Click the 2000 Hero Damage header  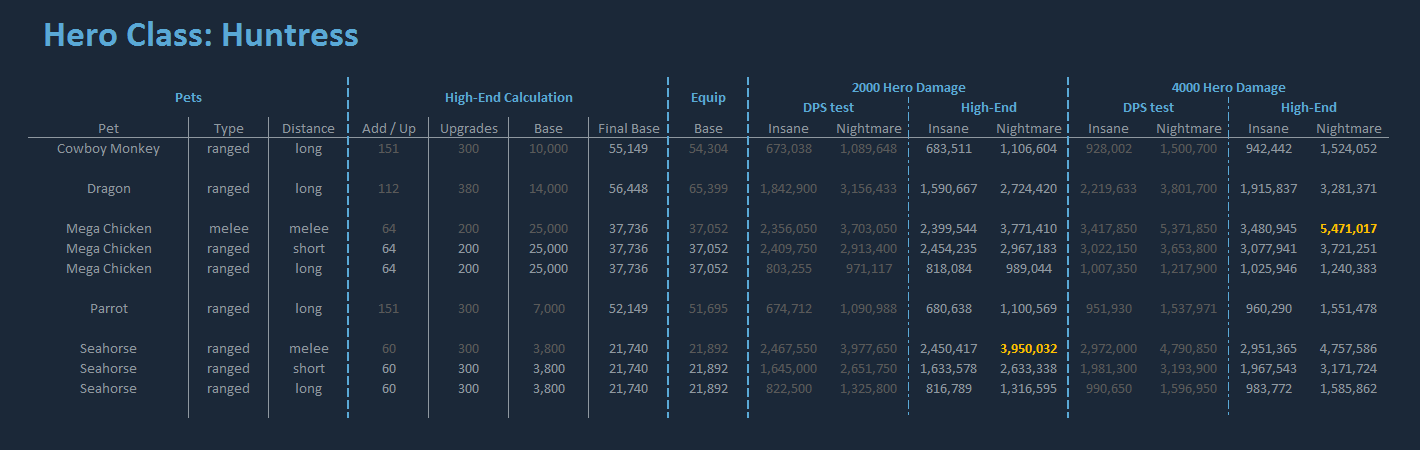point(908,88)
